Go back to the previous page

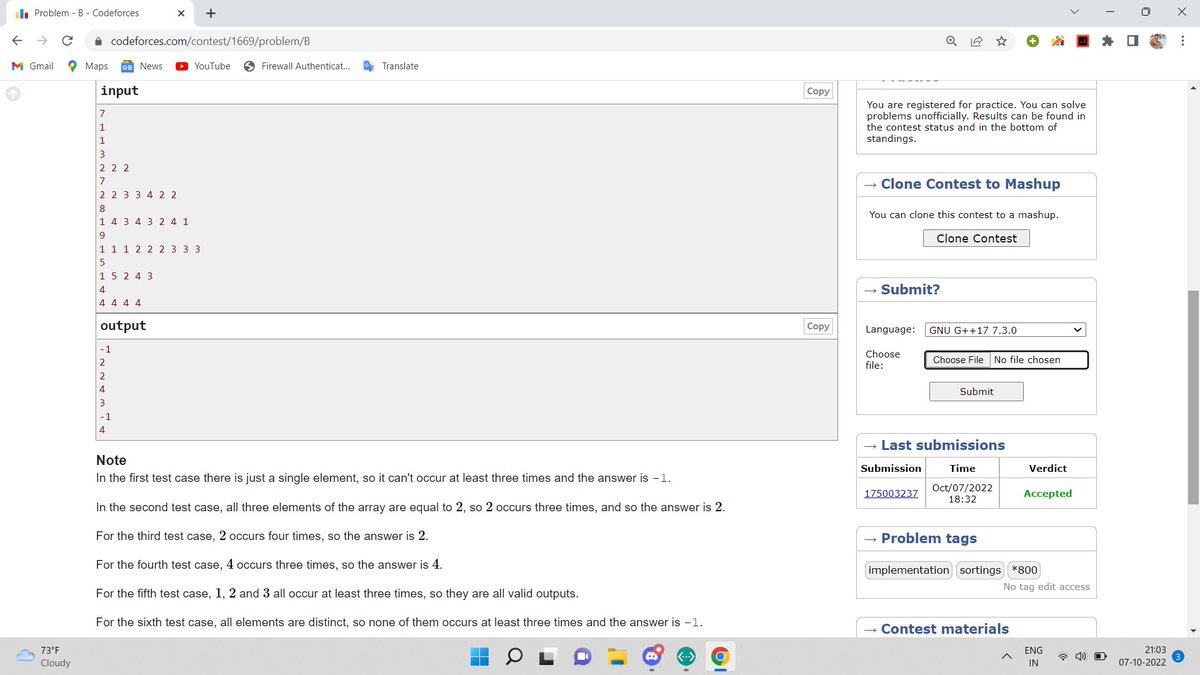coord(17,41)
